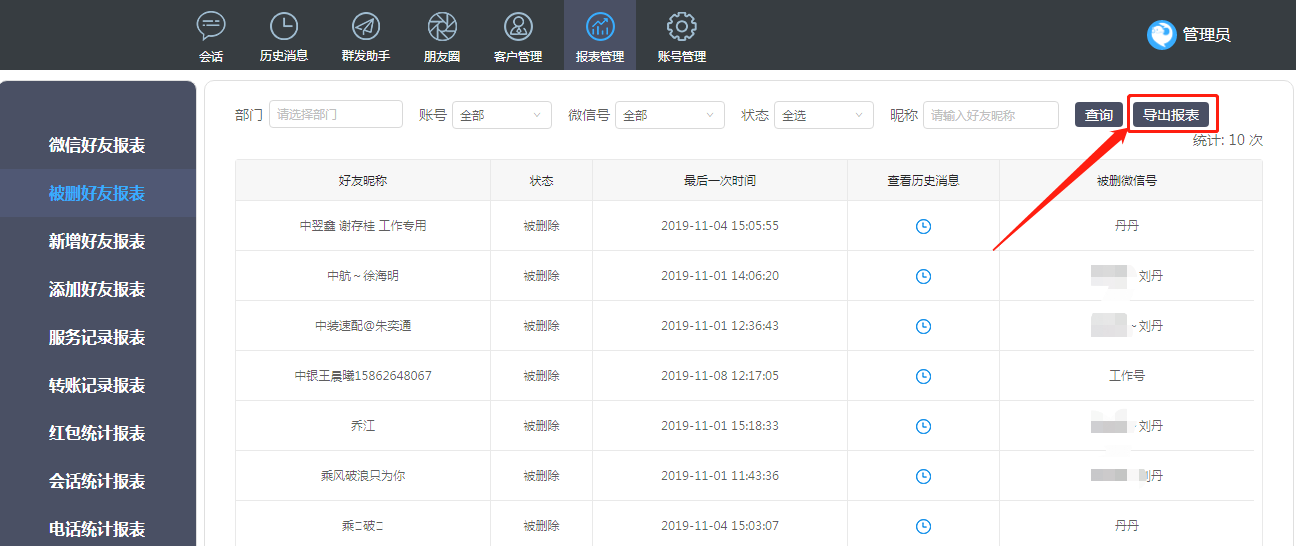
Task: Open 历史消息 clock icon in top bar
Action: pyautogui.click(x=284, y=25)
